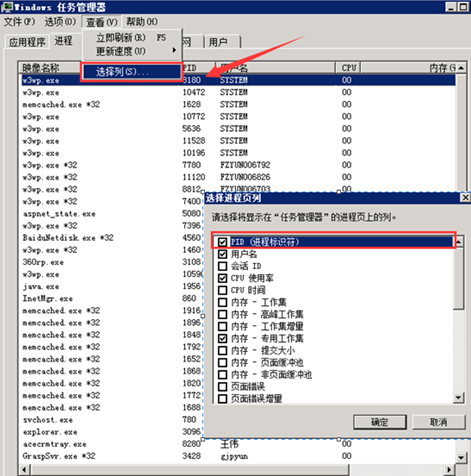Check the 内存 - 工作集增量 checkbox
471x476 pixels.
pos(222,326)
